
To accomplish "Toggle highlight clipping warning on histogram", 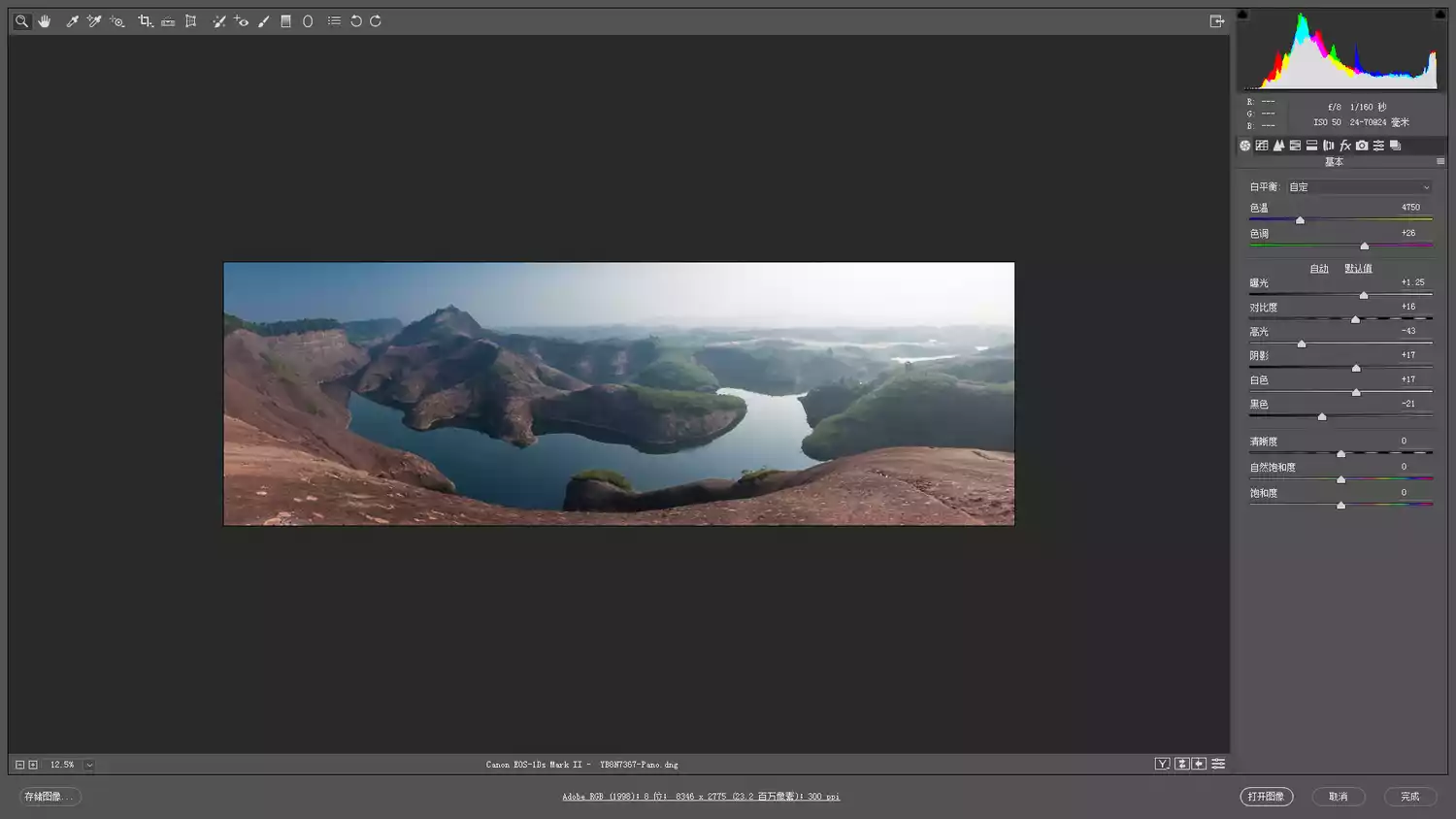I will tap(1440, 15).
